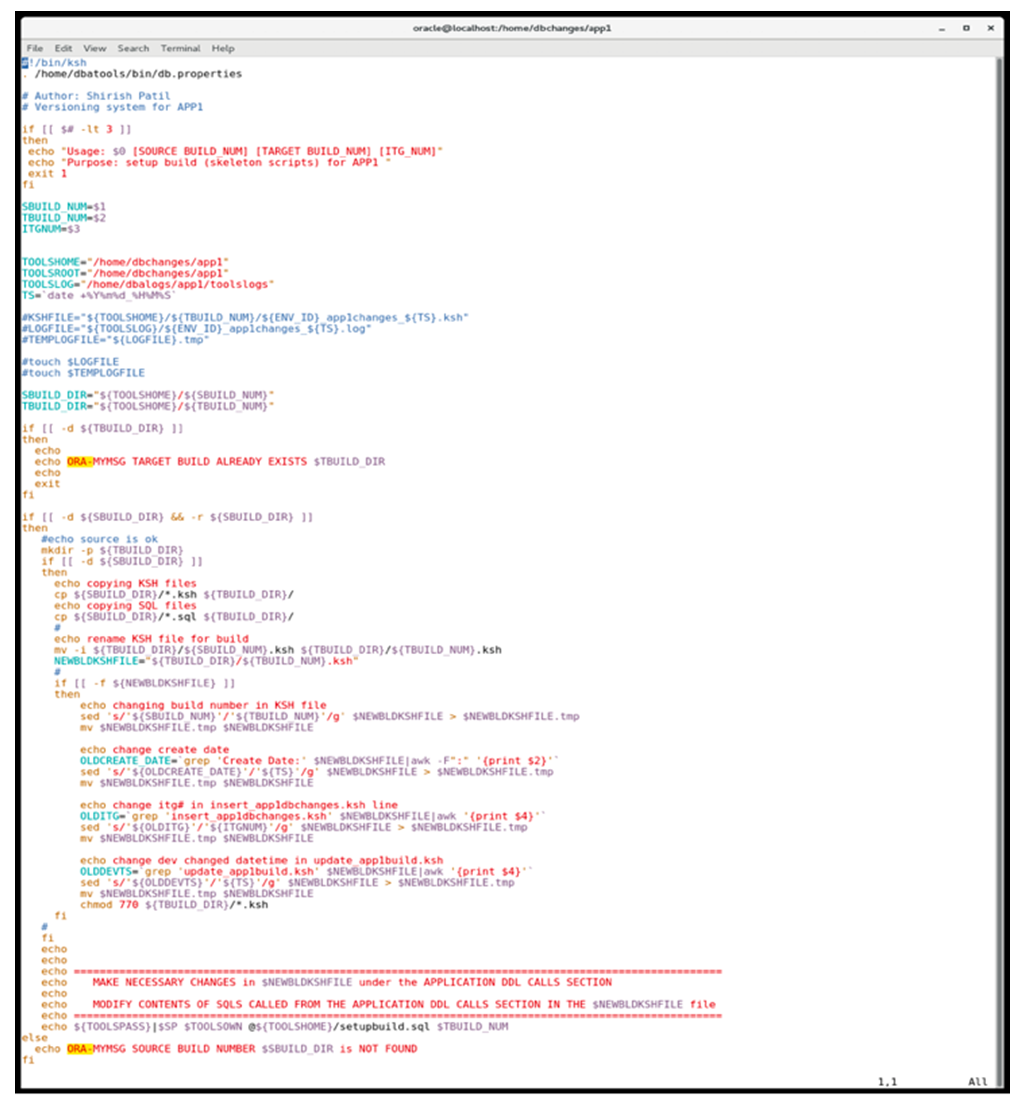Image resolution: width=1030 pixels, height=1106 pixels.
Task: Click the SBUILD_NUM=$1 assignment line
Action: (x=63, y=206)
